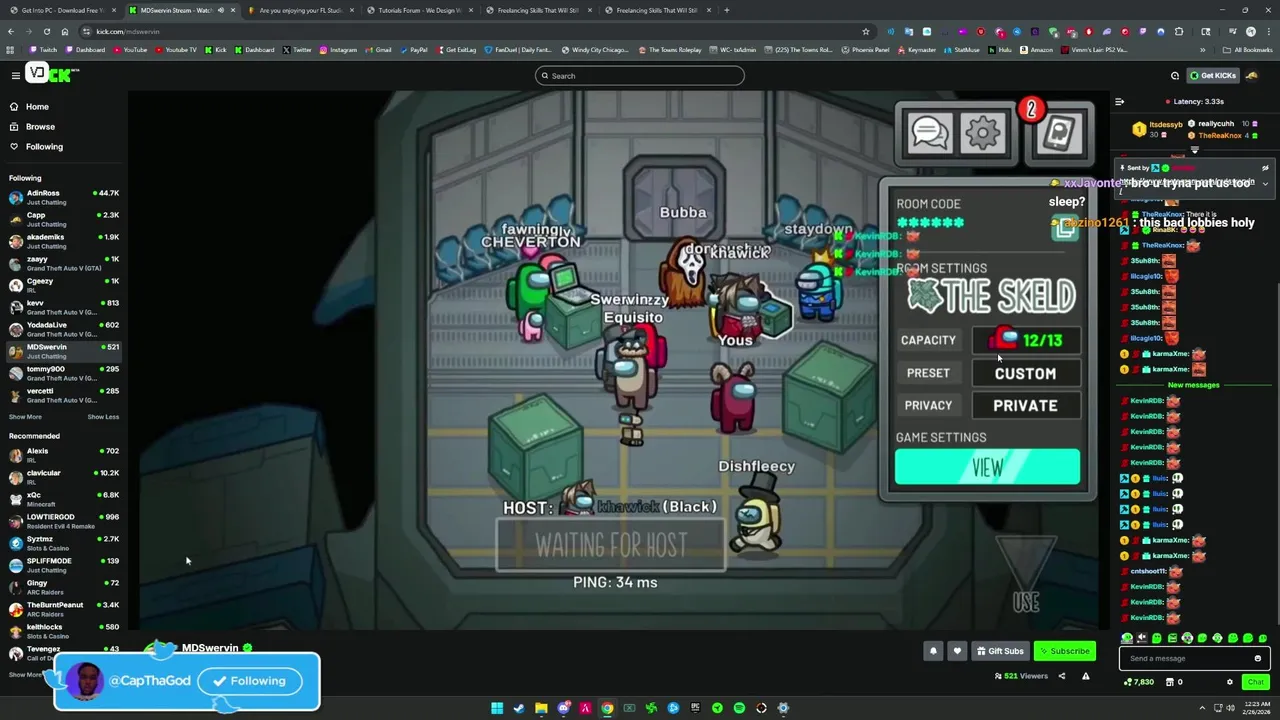This screenshot has width=1280, height=720.
Task: Copy room code using clipboard icon
Action: click(x=1065, y=228)
